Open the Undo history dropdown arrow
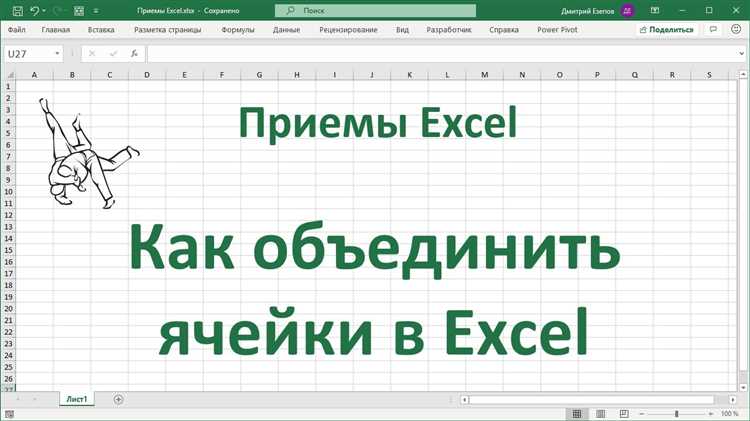This screenshot has height=421, width=750. tap(44, 11)
